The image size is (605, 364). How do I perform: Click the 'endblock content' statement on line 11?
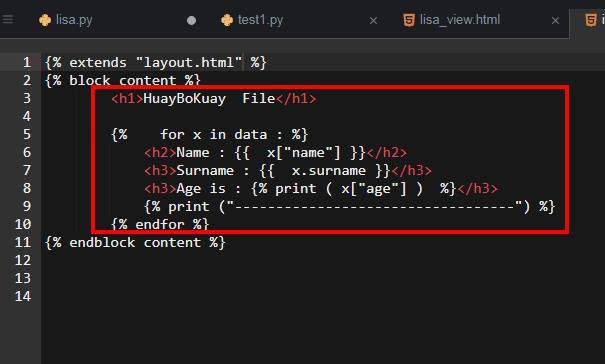[x=135, y=243]
